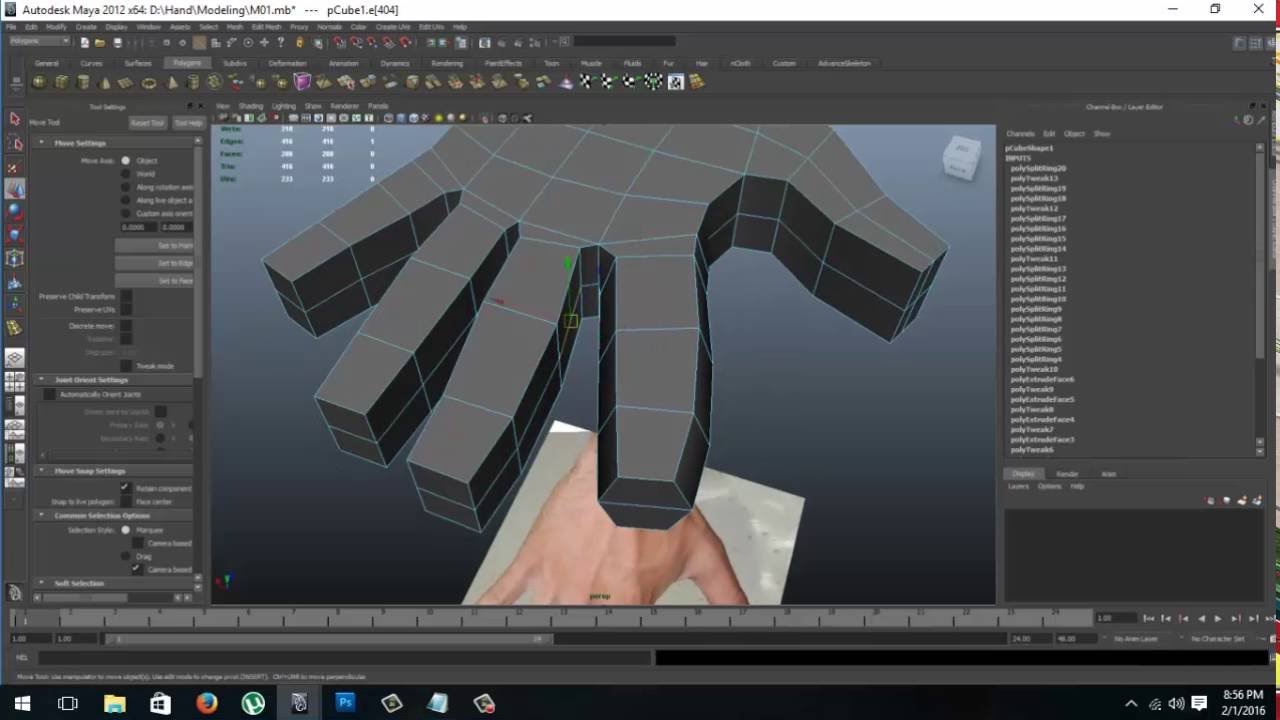Toggle Retain component spacing checkbox

click(126, 488)
